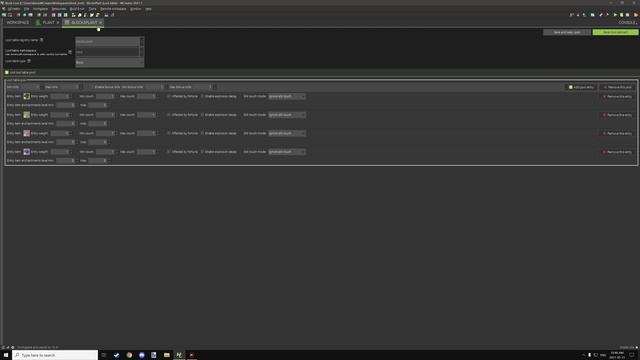The image size is (640, 360).
Task: Close the PLANT tab with its x
Action: 58,22
